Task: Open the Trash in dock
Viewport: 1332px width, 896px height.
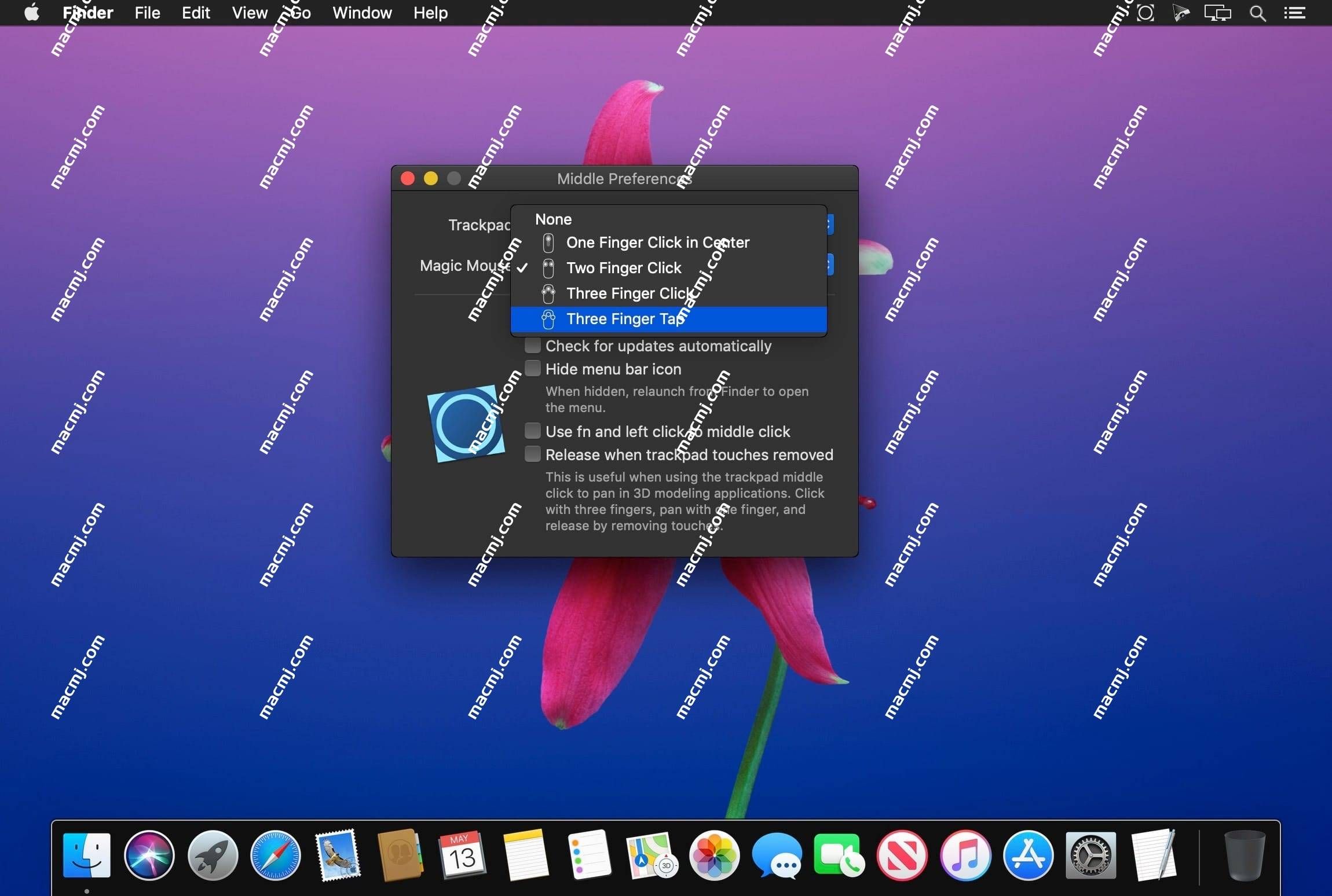Action: [x=1245, y=855]
